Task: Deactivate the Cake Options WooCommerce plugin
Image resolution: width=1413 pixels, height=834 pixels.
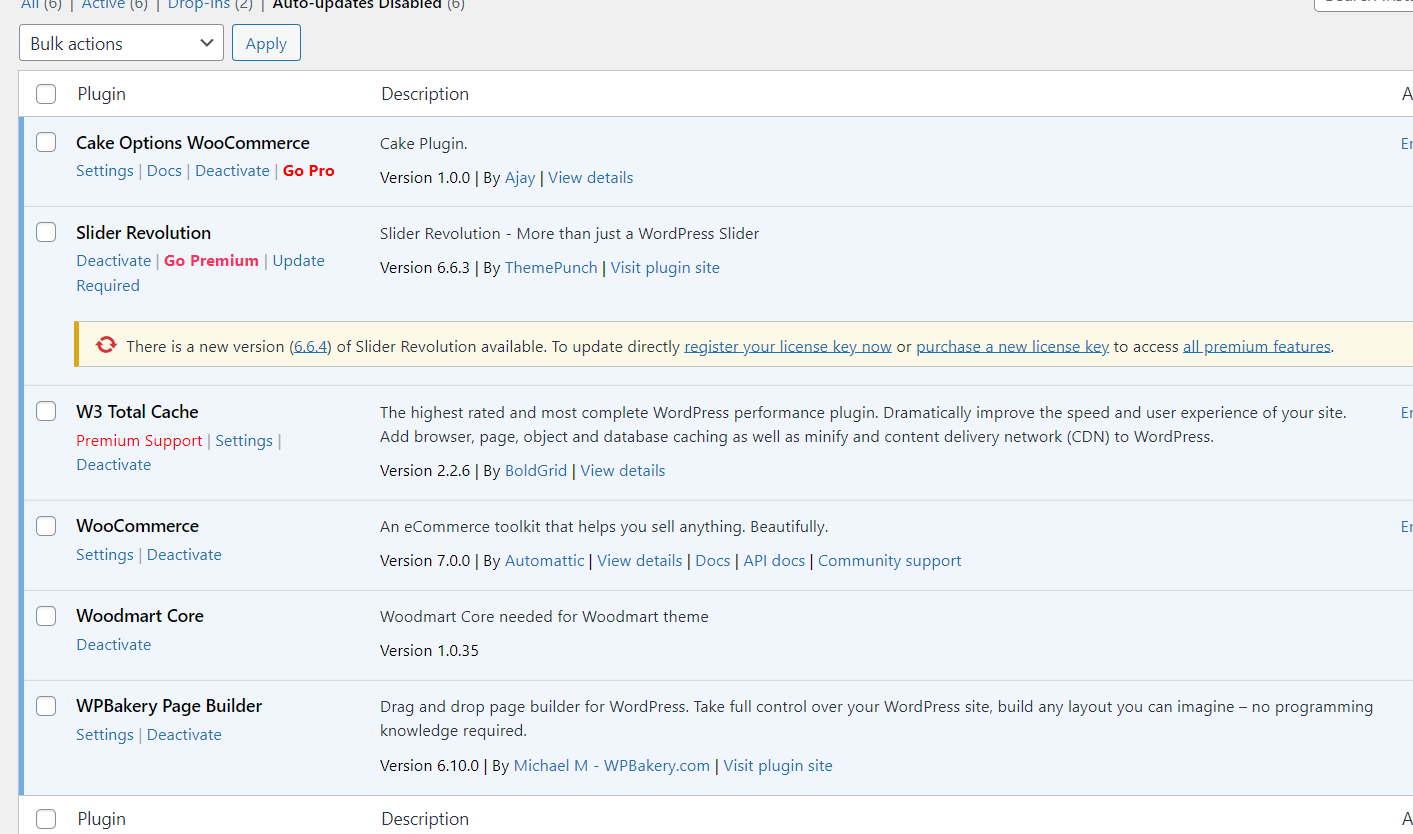Action: tap(232, 171)
